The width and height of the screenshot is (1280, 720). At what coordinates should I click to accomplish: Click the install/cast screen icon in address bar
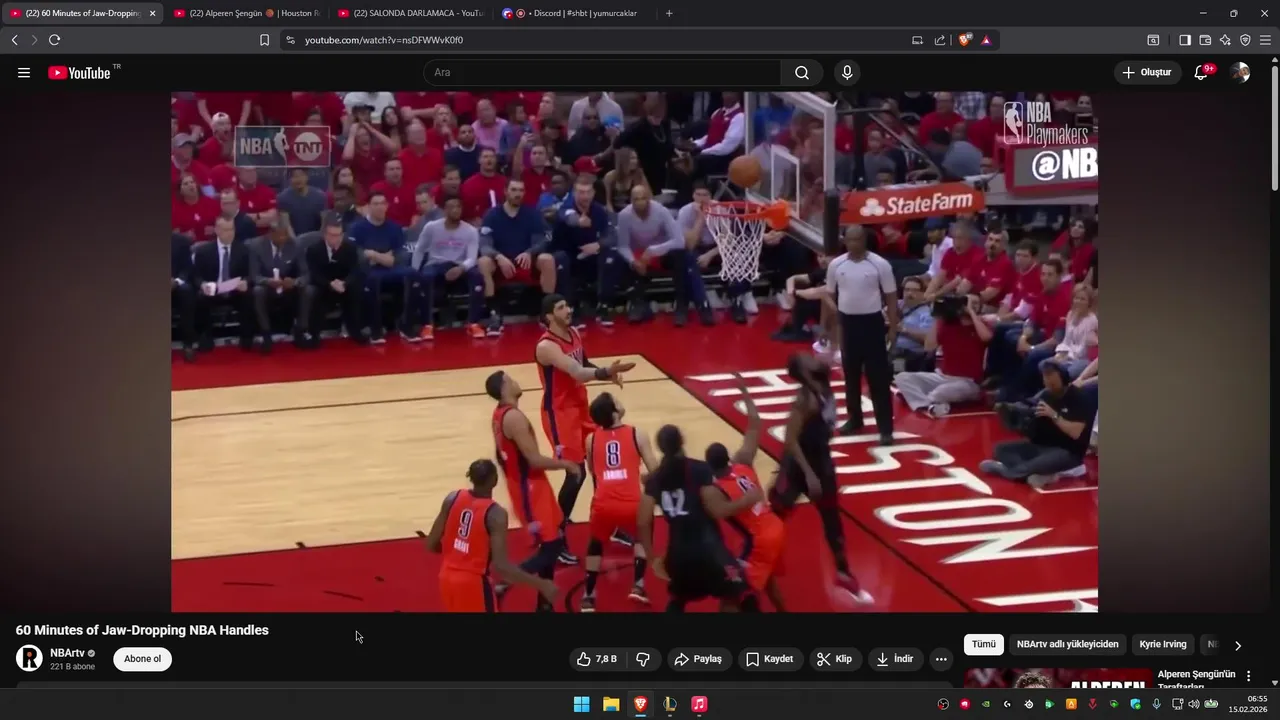pos(917,40)
